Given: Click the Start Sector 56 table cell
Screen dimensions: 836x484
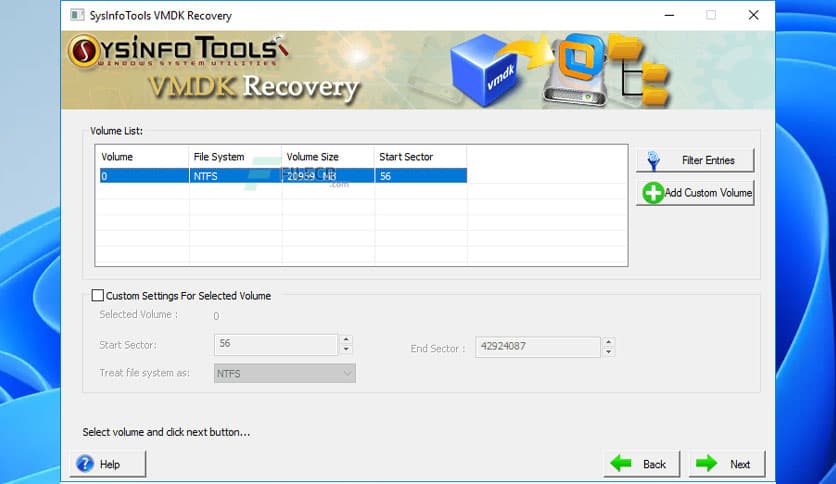Looking at the screenshot, I should (x=421, y=176).
